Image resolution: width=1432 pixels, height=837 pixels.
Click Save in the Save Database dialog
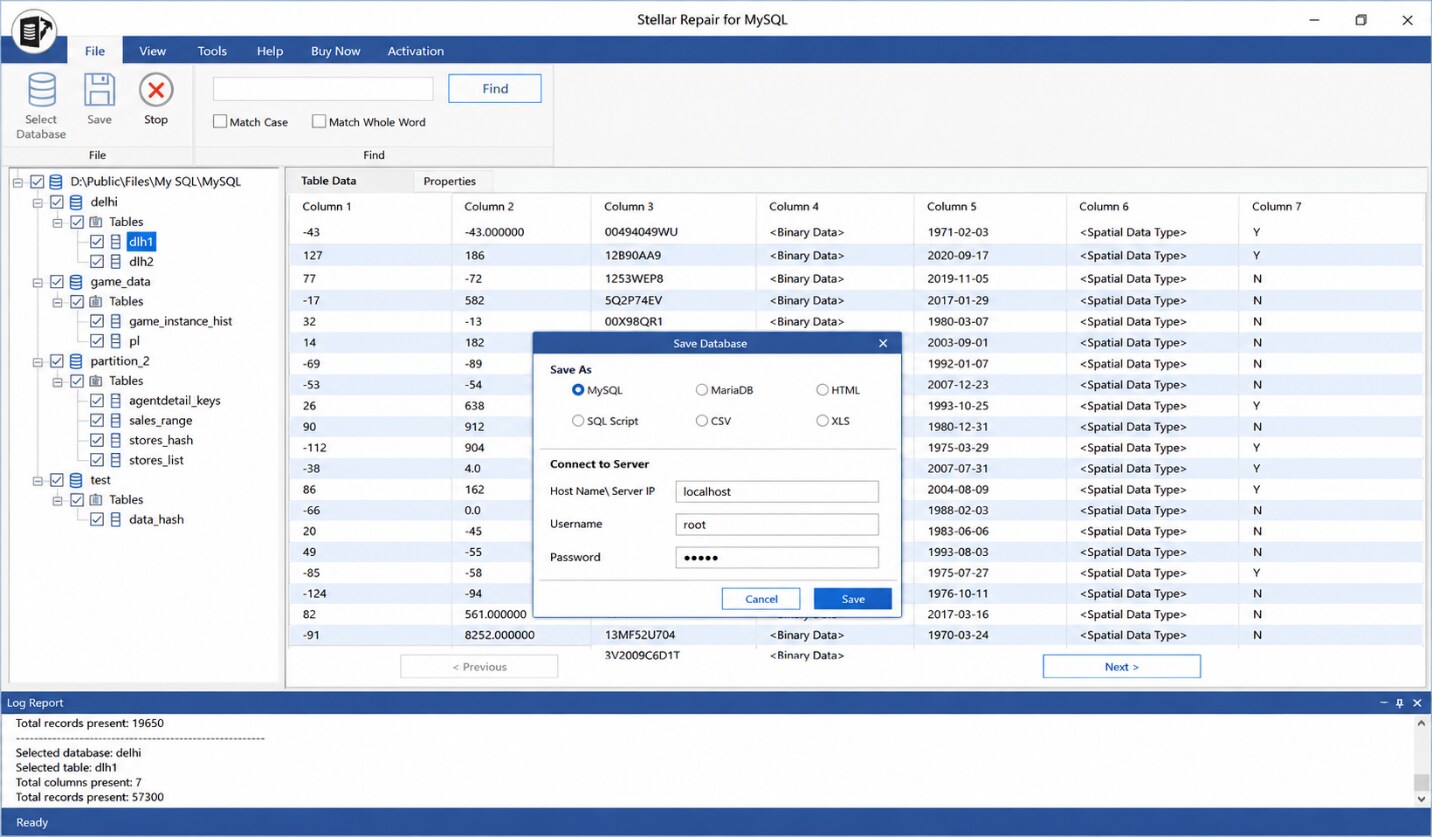(x=853, y=599)
